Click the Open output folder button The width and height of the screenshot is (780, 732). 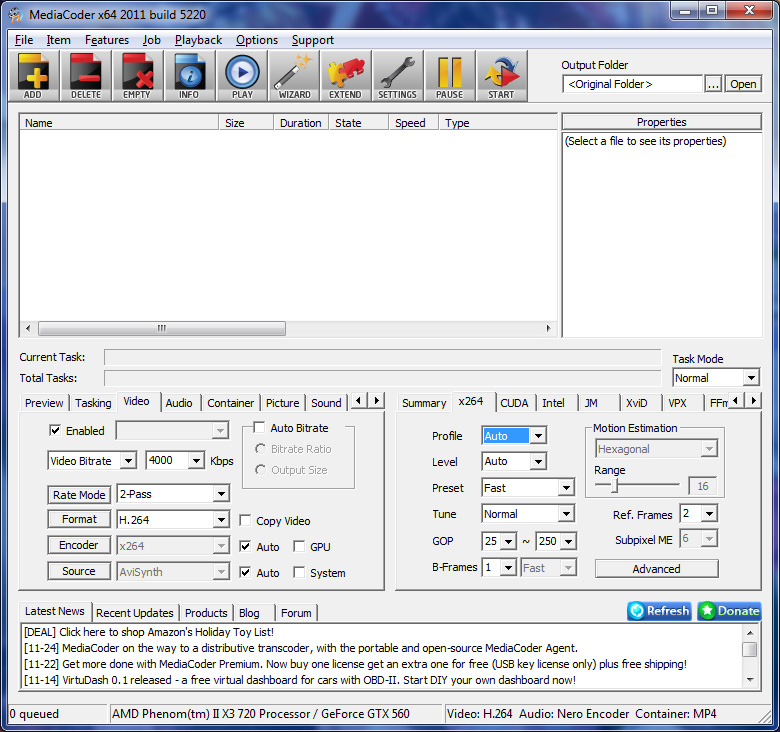pyautogui.click(x=743, y=84)
